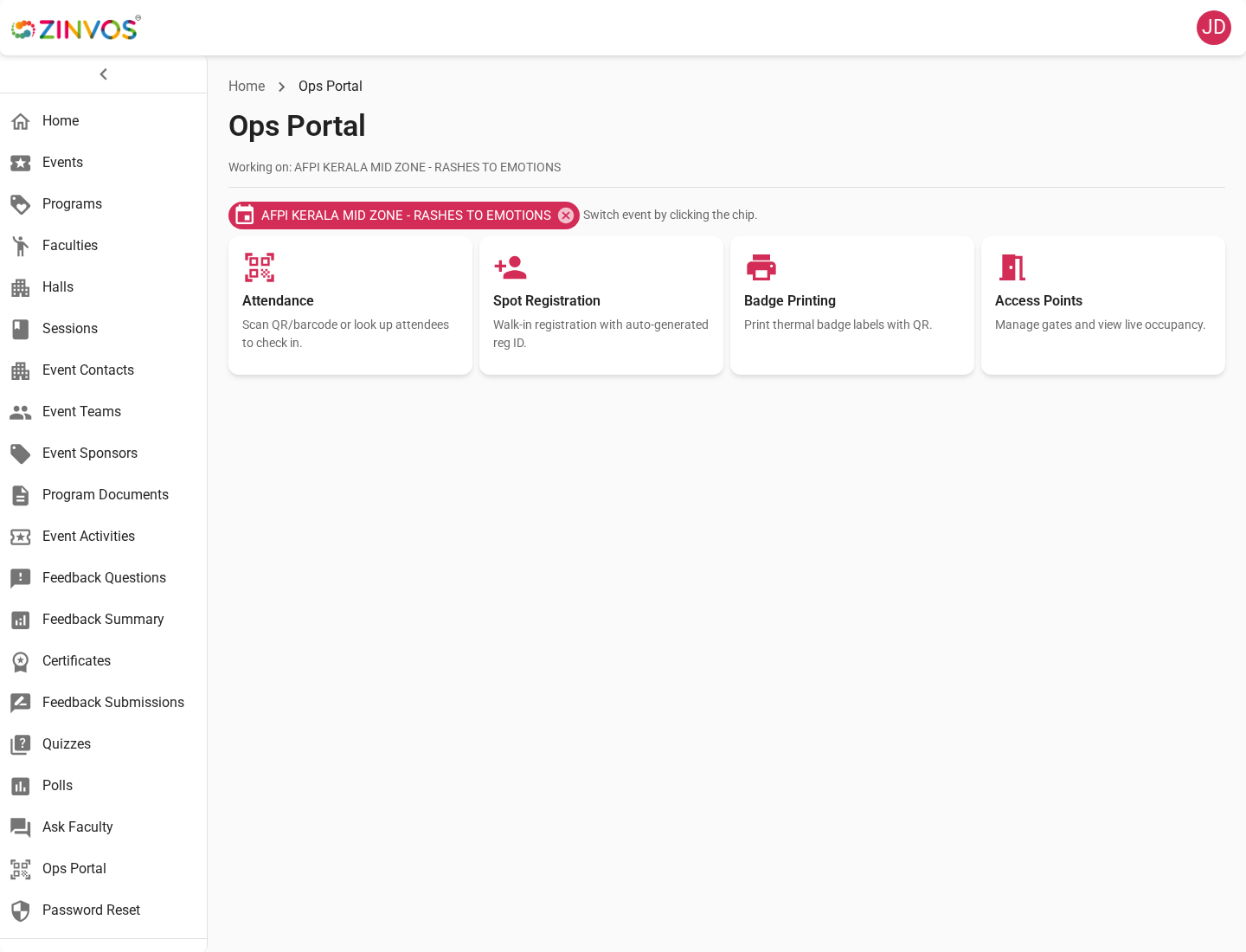Open the Access Points card title
Image resolution: width=1246 pixels, height=952 pixels.
[1038, 300]
